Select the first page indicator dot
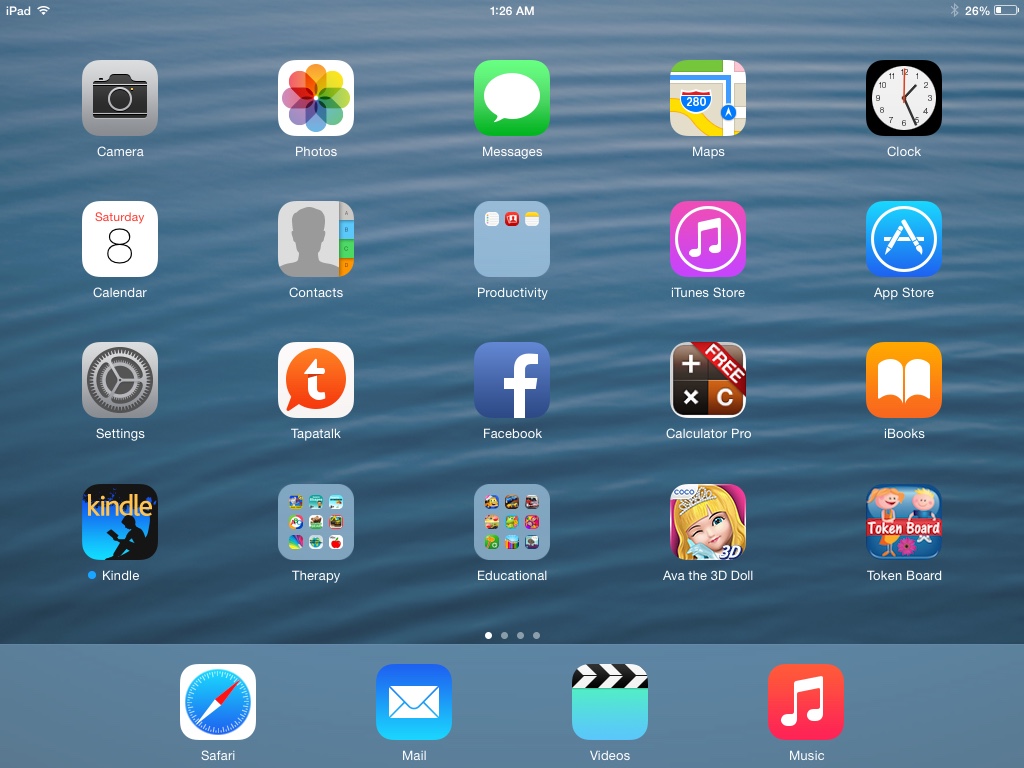This screenshot has width=1024, height=768. tap(488, 635)
